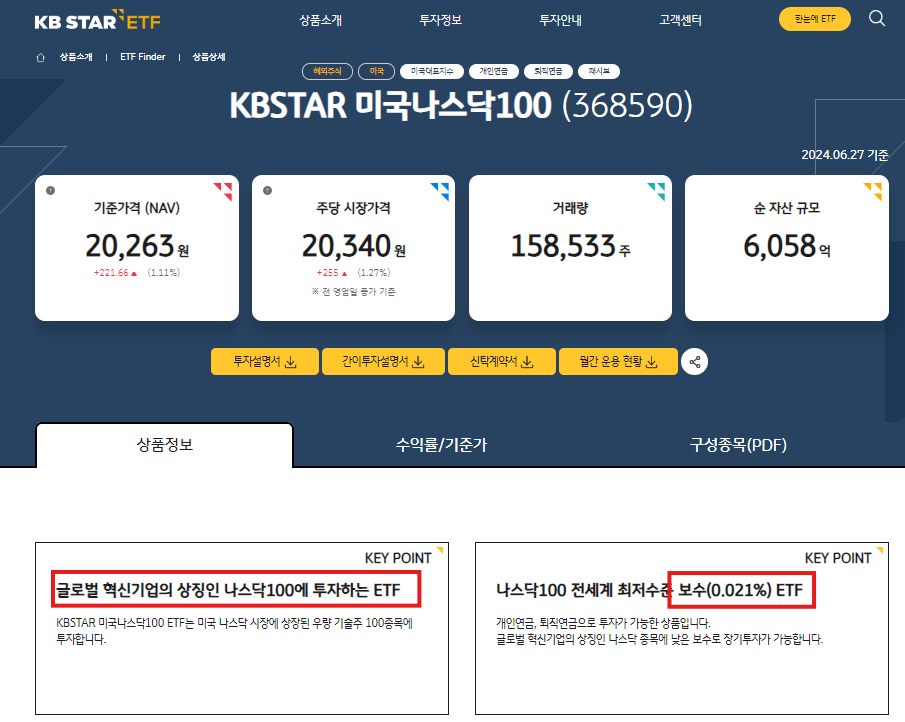Switch to 상품정보 tab
This screenshot has height=722, width=905.
164,445
